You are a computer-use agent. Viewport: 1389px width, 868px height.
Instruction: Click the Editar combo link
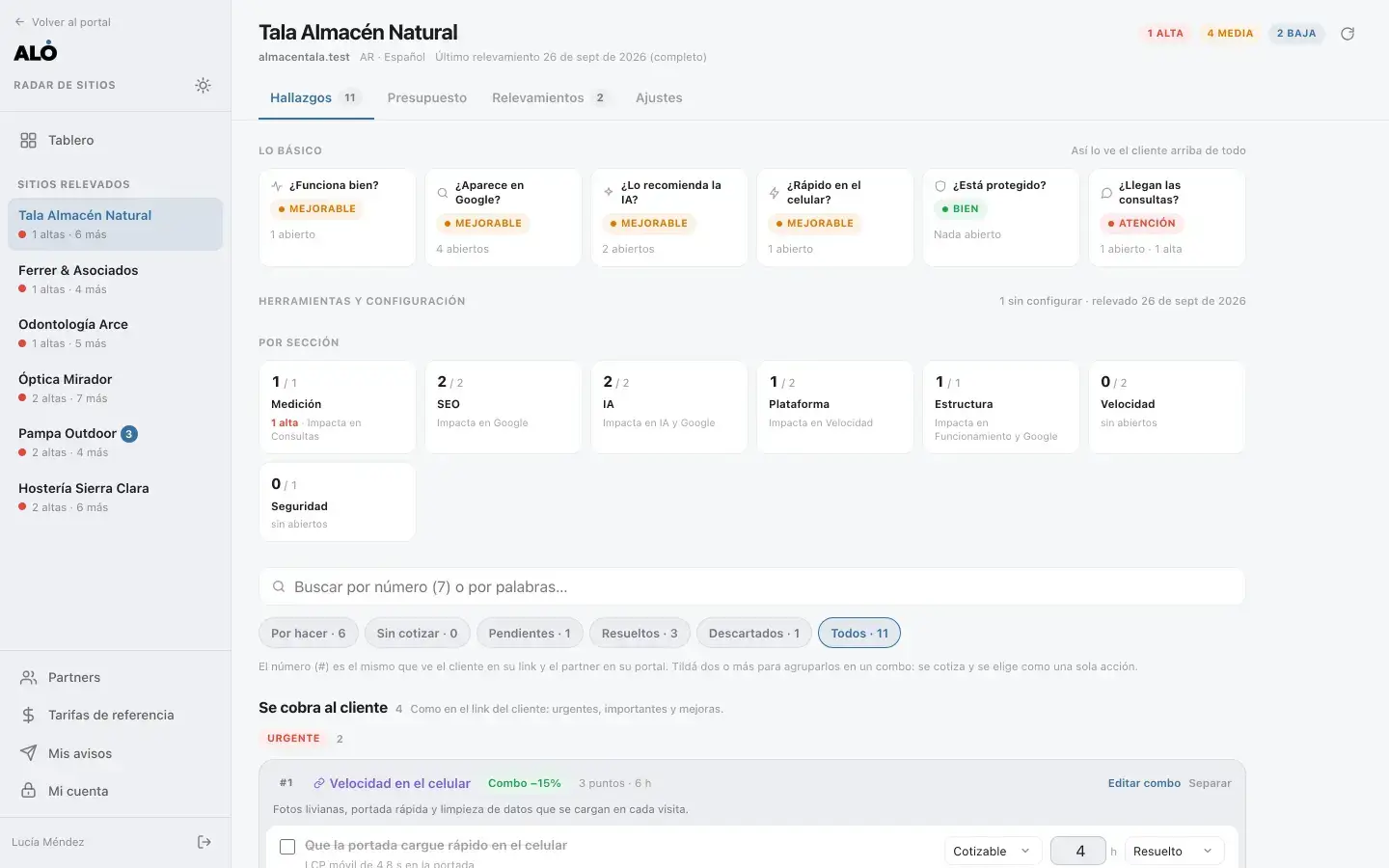[x=1144, y=783]
